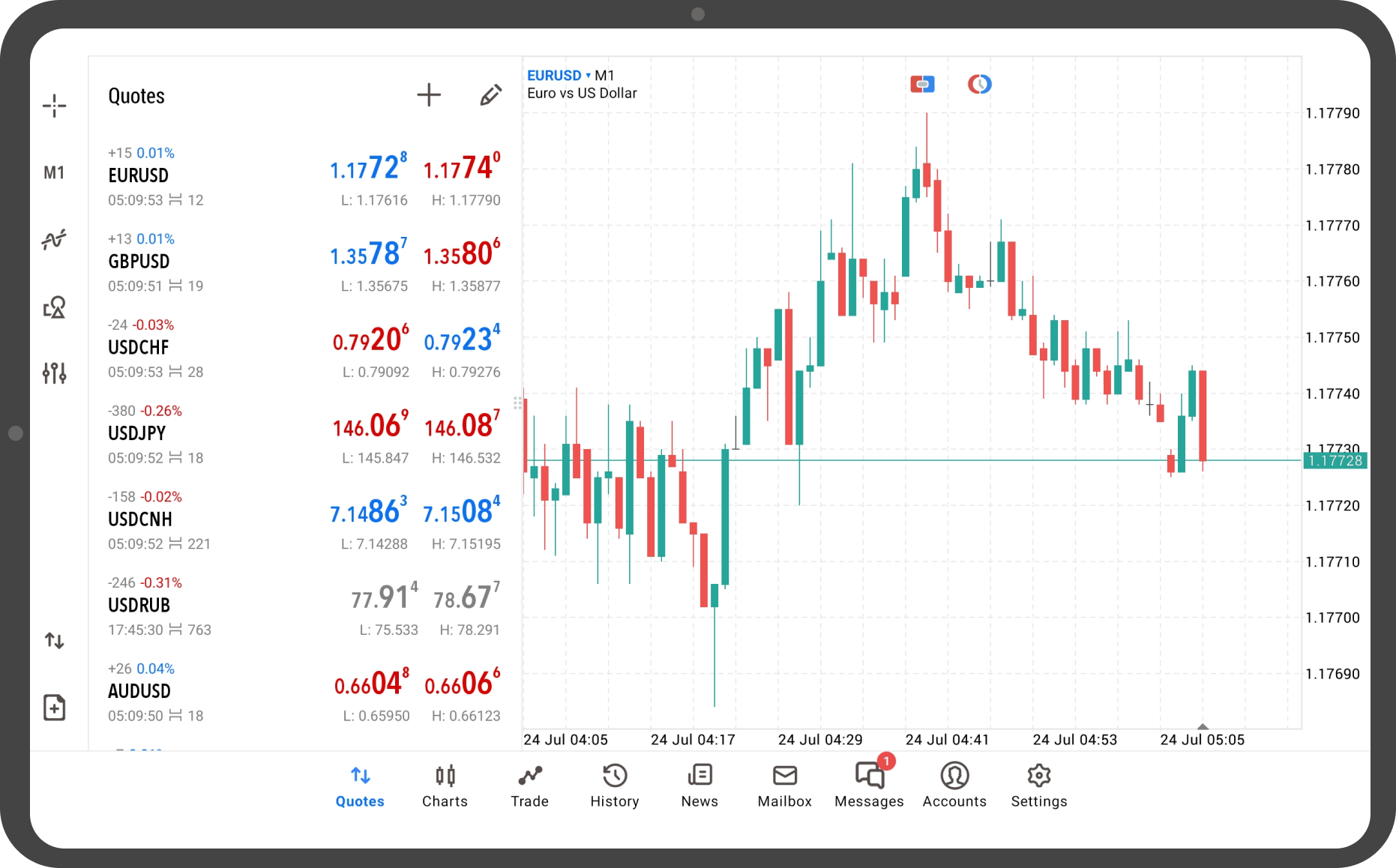Click the chart scroll marker triangle
The image size is (1396, 868).
[1203, 726]
